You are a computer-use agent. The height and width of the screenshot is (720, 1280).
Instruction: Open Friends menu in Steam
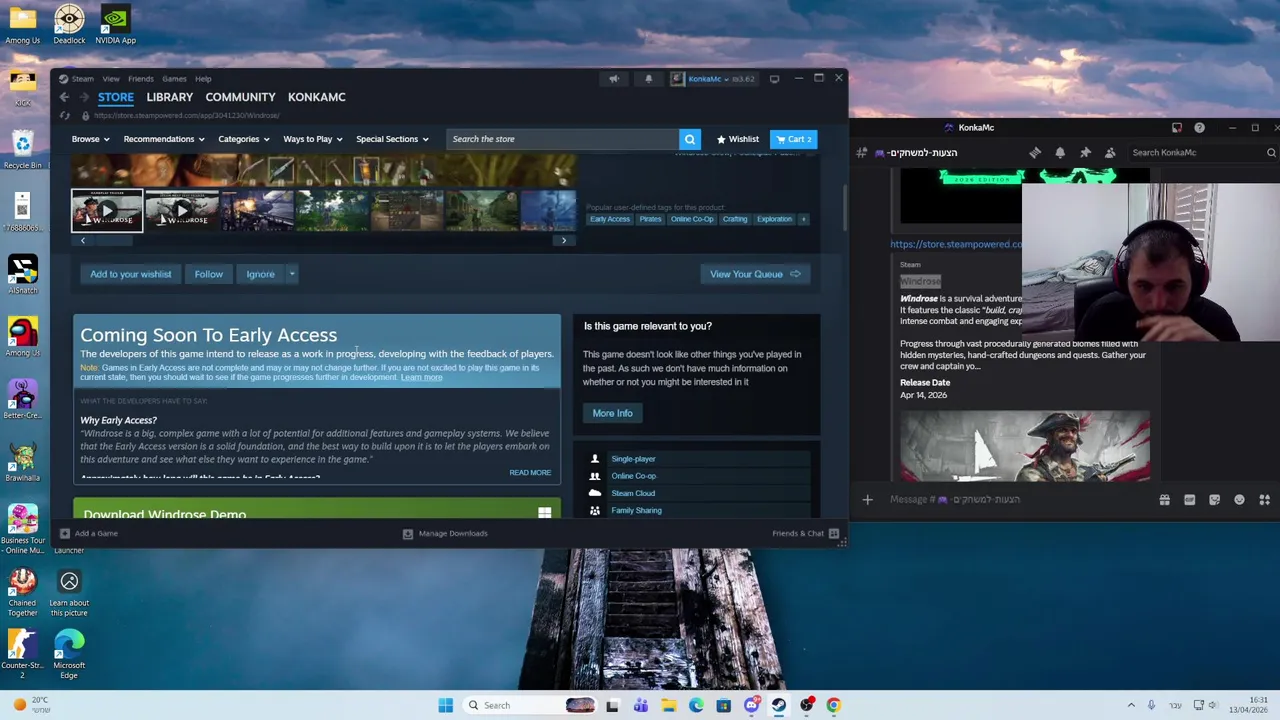point(140,79)
